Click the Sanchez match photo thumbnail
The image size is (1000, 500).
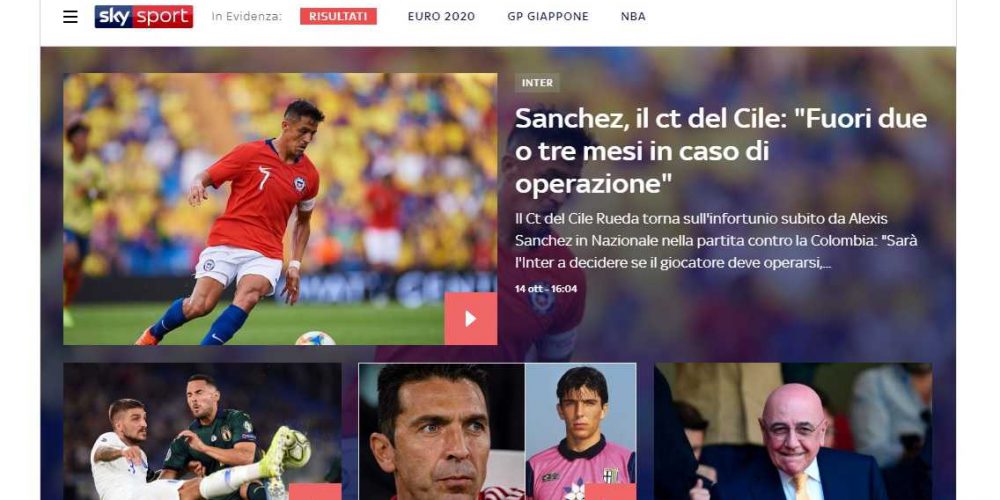280,209
